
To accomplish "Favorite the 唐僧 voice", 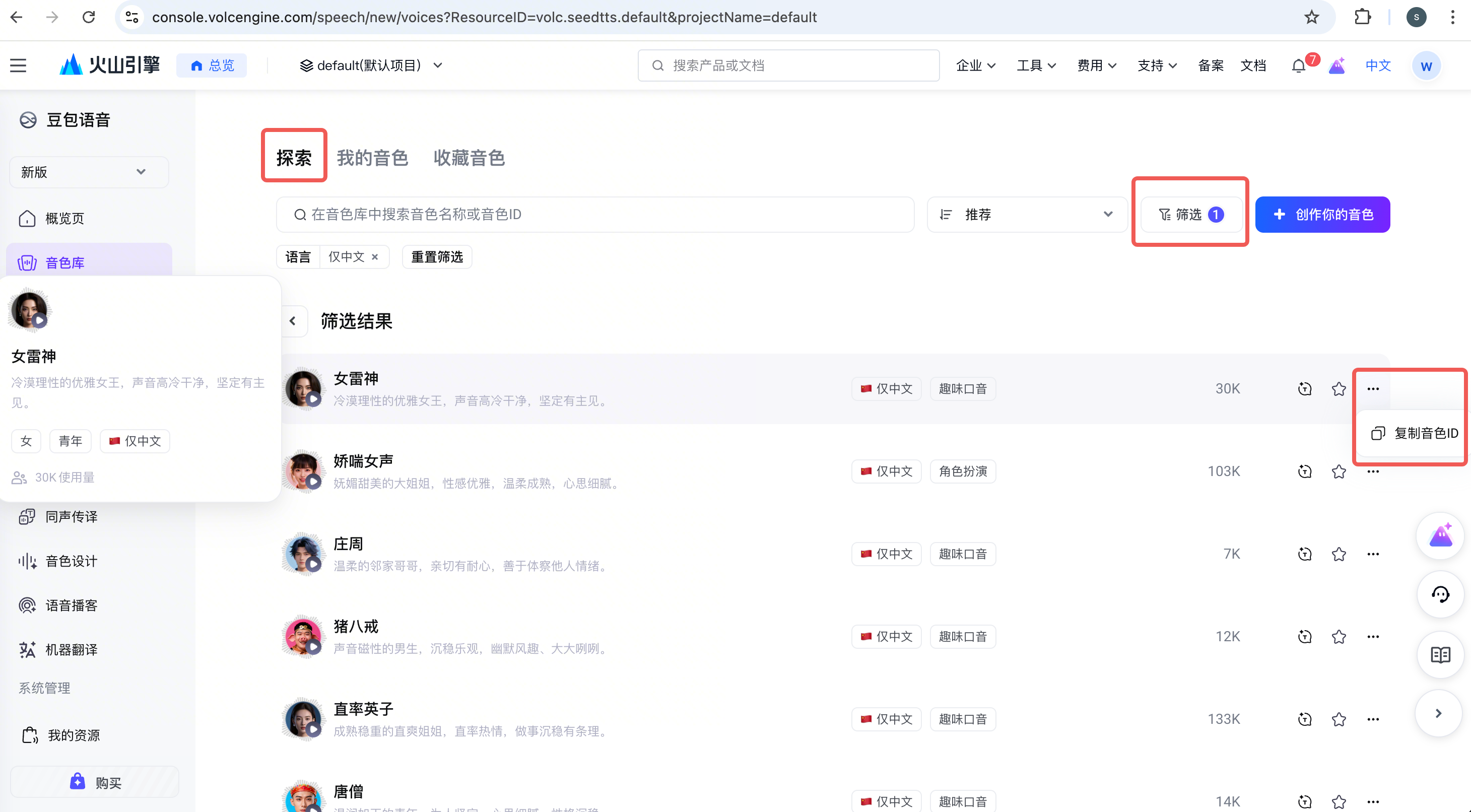I will [1339, 802].
